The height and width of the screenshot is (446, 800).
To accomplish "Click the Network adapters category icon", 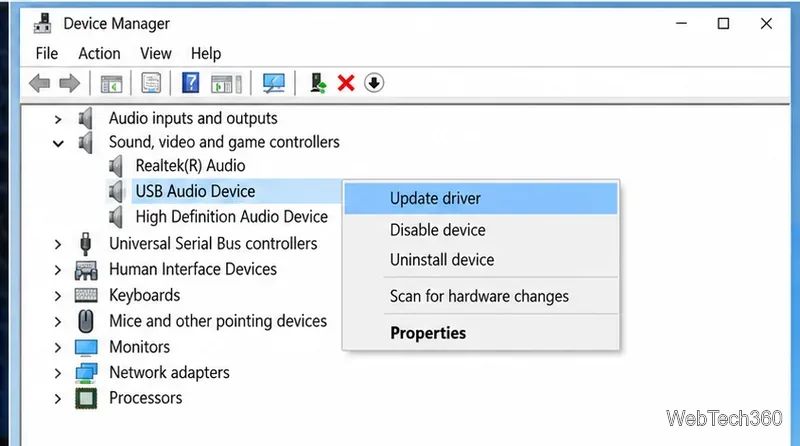I will (86, 373).
